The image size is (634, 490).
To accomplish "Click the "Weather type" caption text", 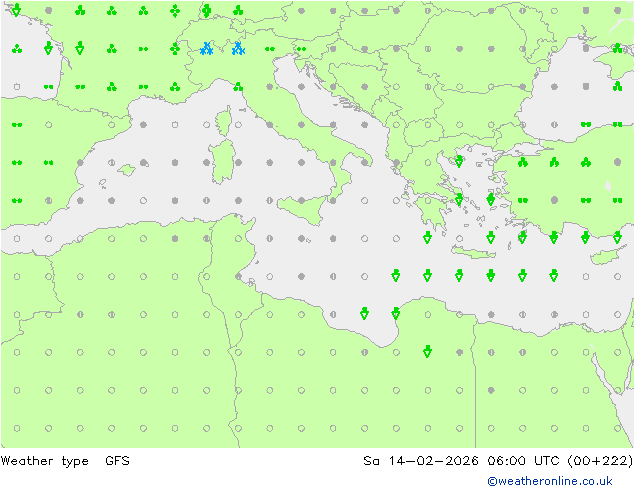I will click(44, 461).
